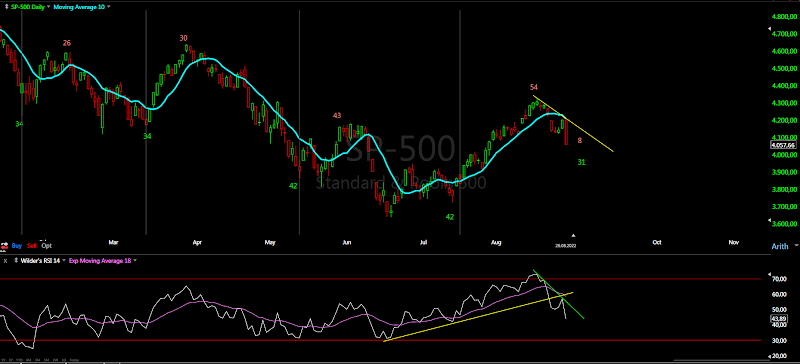This screenshot has width=800, height=364.
Task: Click the red cycle count label 54
Action: (x=534, y=87)
